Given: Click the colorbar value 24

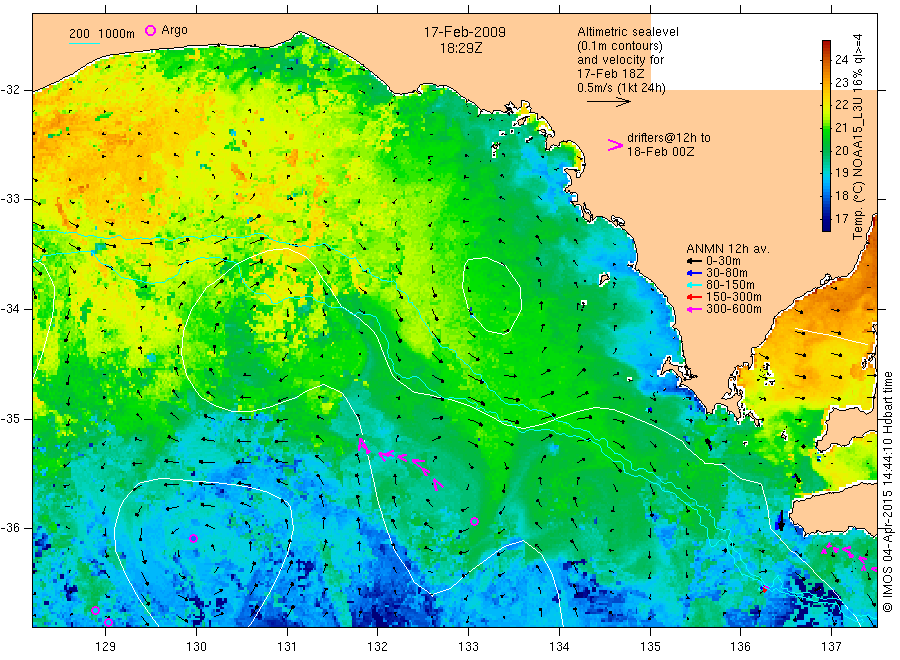Looking at the screenshot, I should 841,60.
